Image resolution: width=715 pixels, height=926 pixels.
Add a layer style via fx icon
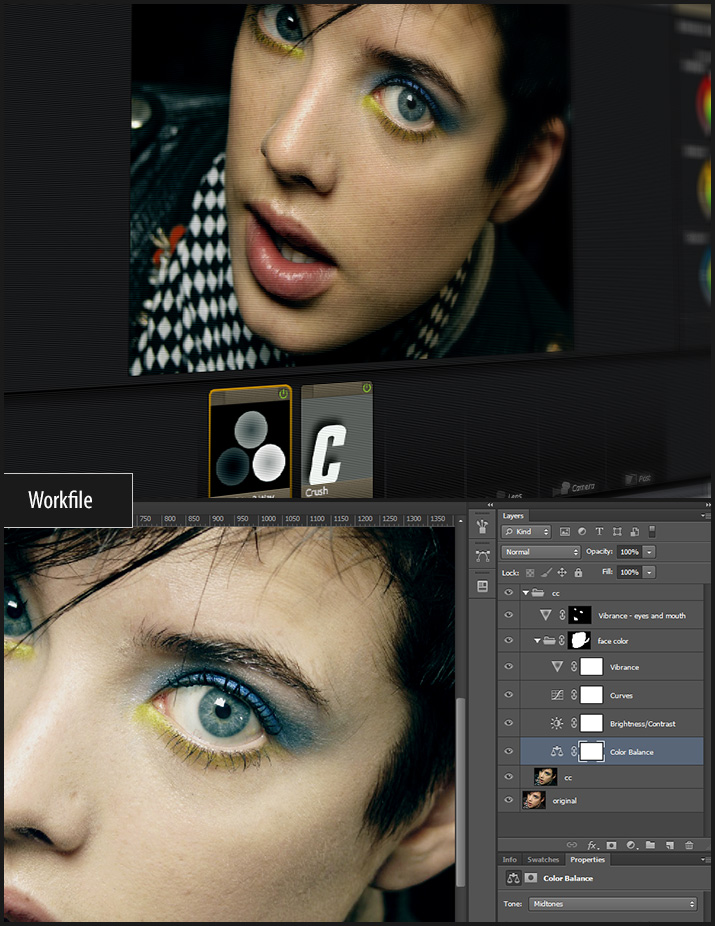pyautogui.click(x=592, y=845)
